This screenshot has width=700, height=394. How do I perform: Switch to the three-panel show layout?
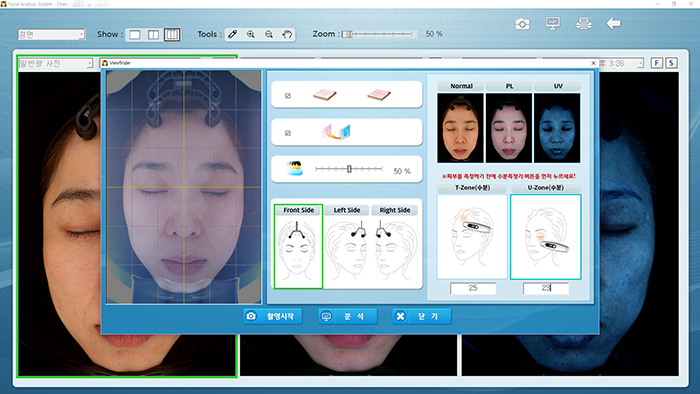pyautogui.click(x=172, y=34)
